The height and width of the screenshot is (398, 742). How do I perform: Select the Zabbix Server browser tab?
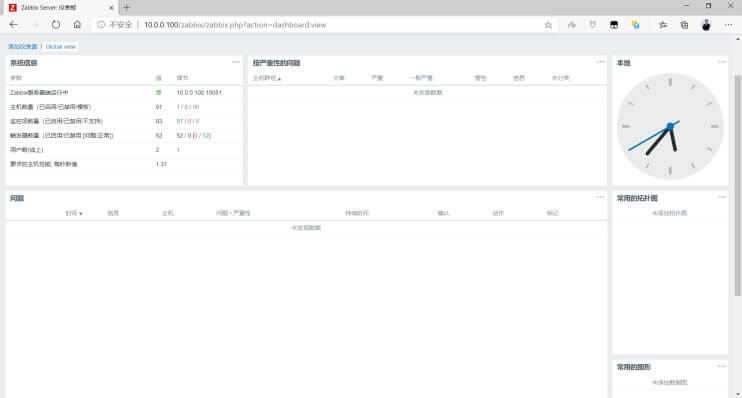(60, 8)
